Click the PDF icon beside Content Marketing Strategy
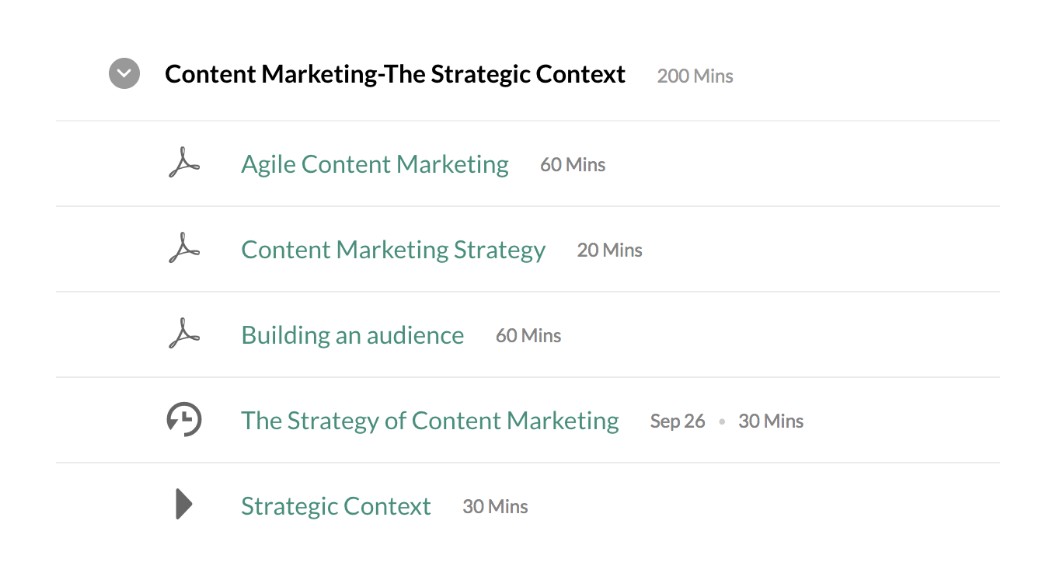The image size is (1064, 582). point(184,249)
